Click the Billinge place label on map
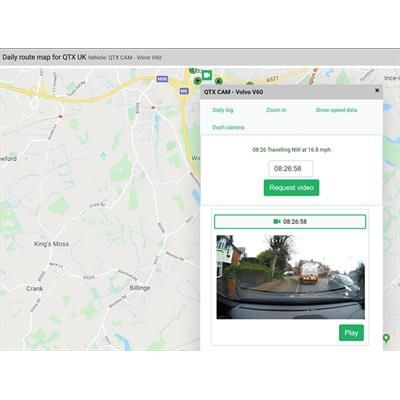The height and width of the screenshot is (400, 400). click(x=140, y=288)
